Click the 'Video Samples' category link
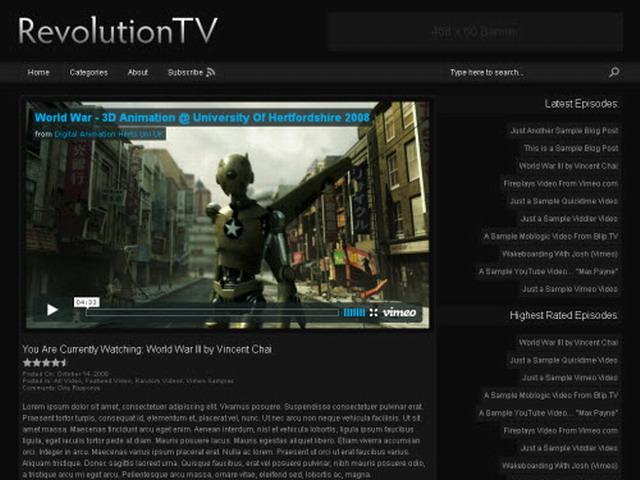This screenshot has width=640, height=480. [209, 381]
